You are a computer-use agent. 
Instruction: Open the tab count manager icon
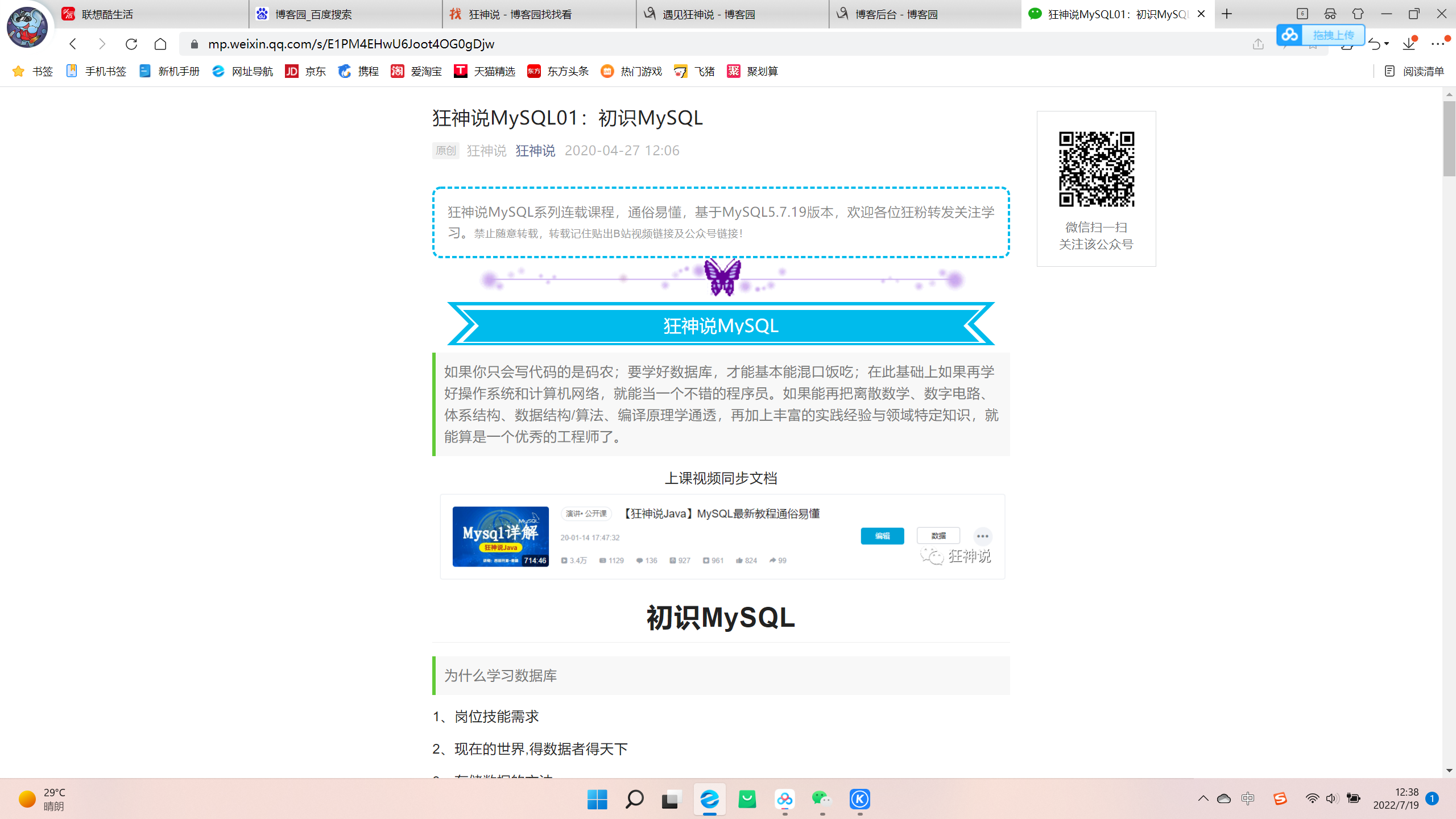(x=1302, y=14)
